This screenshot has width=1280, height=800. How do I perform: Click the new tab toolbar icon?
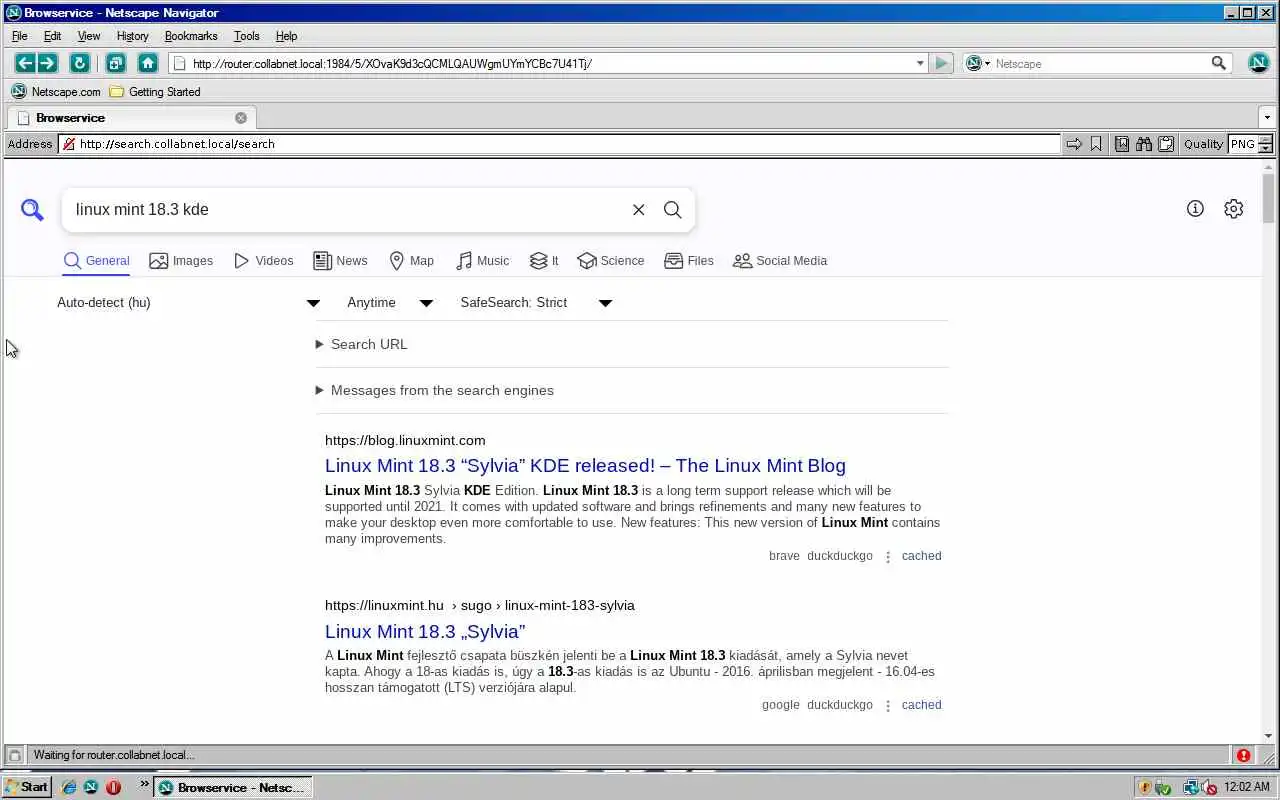[x=115, y=63]
